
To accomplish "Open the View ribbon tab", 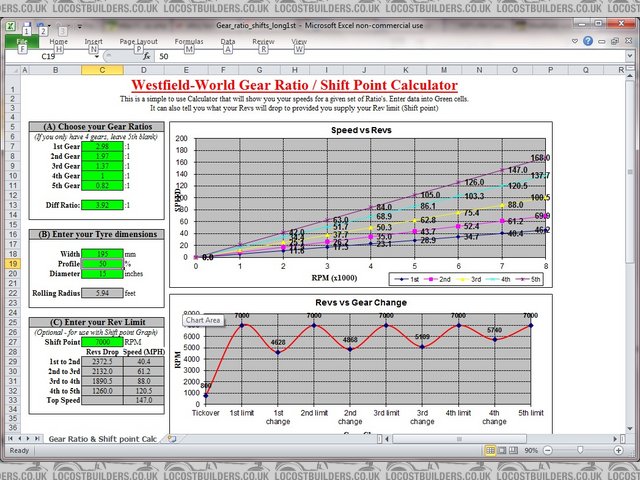I will click(298, 42).
